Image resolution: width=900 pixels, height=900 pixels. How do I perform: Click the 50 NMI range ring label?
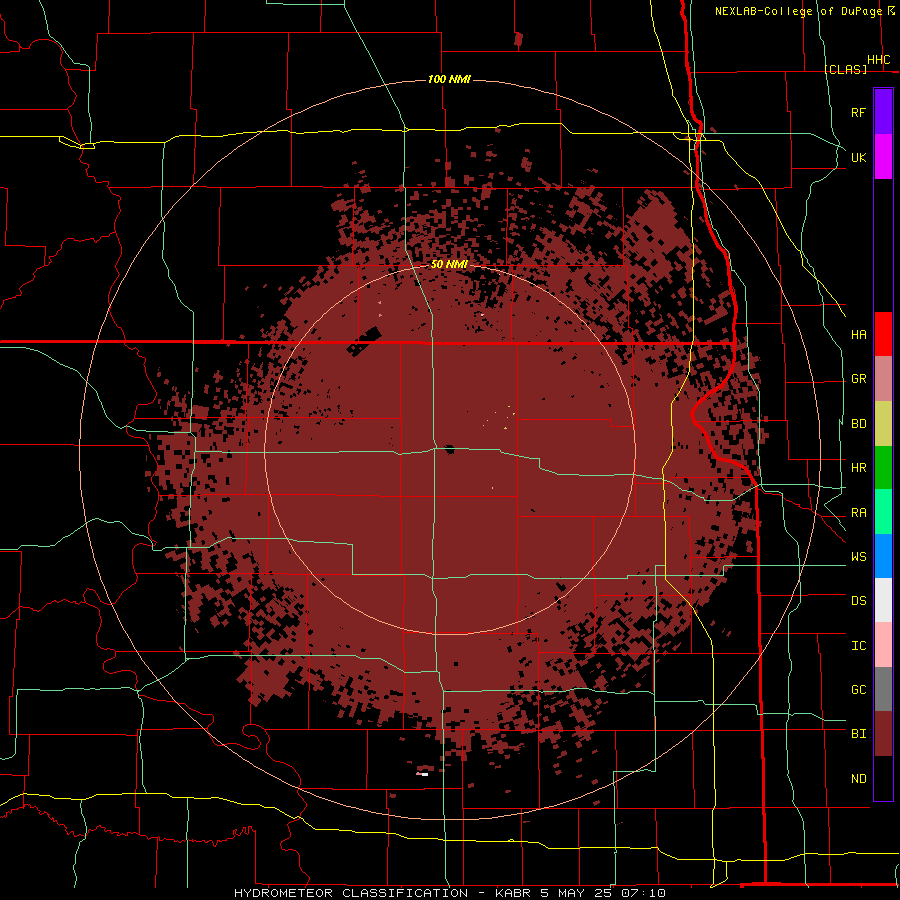click(x=449, y=264)
